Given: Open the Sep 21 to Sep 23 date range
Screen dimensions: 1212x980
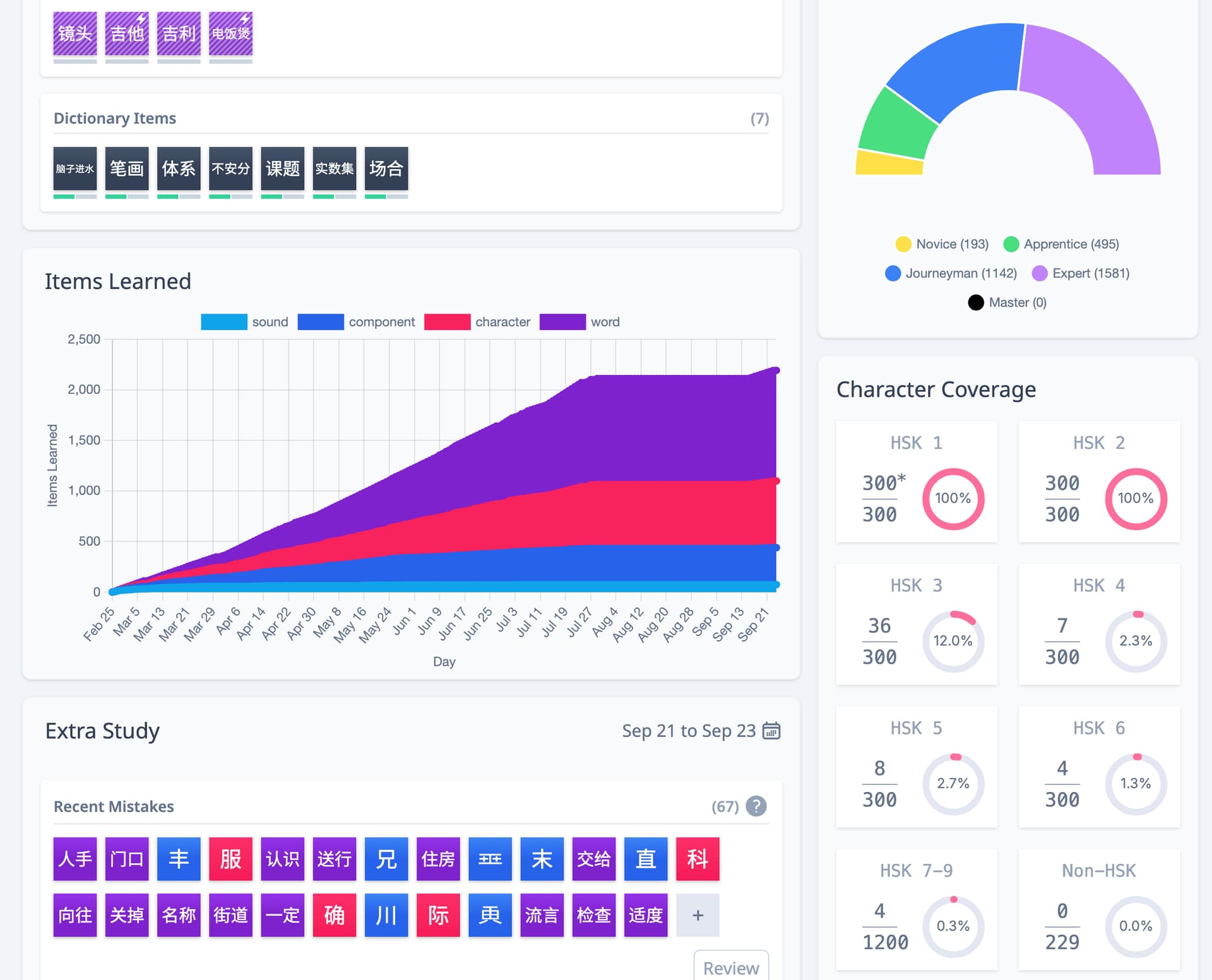Looking at the screenshot, I should click(x=688, y=731).
